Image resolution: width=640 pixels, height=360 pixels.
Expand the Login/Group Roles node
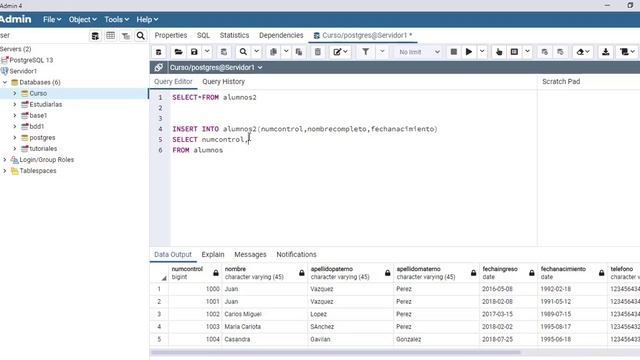tap(5, 160)
